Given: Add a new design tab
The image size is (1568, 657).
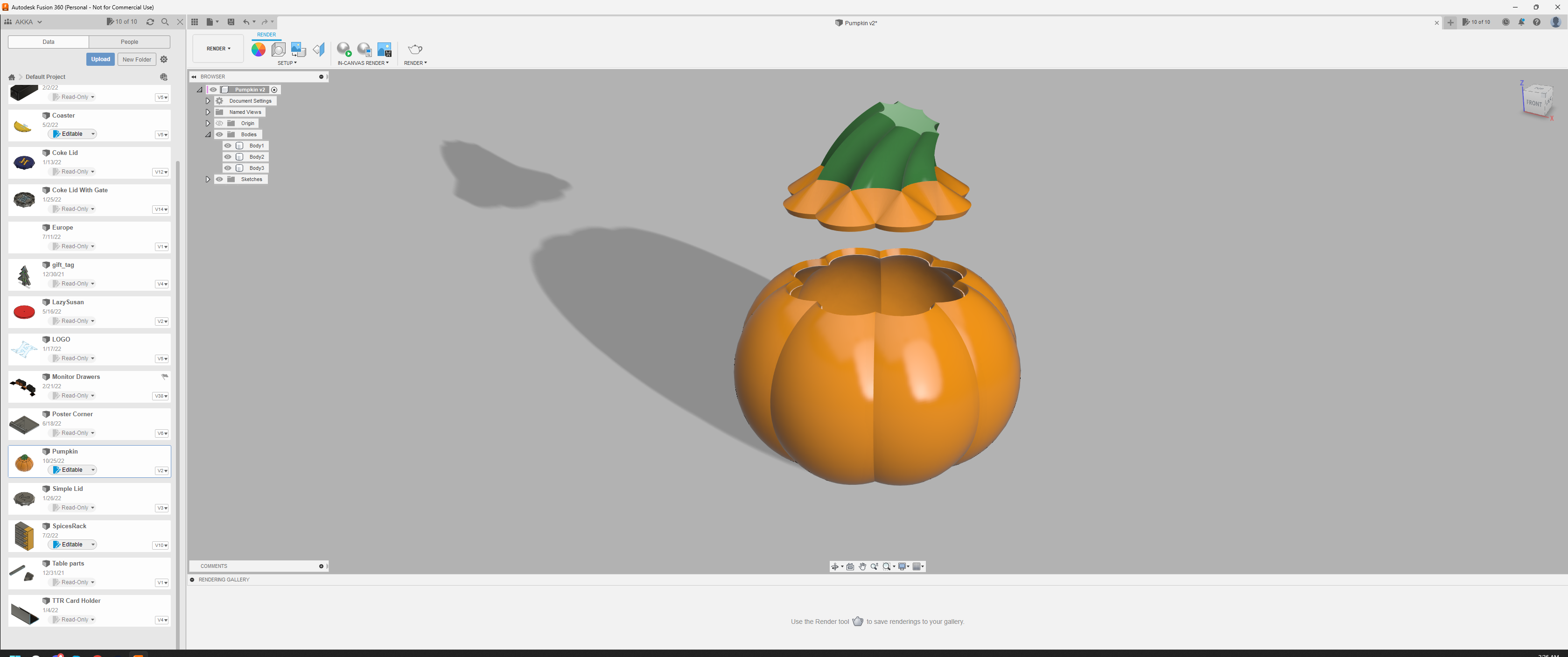Looking at the screenshot, I should pyautogui.click(x=1450, y=22).
